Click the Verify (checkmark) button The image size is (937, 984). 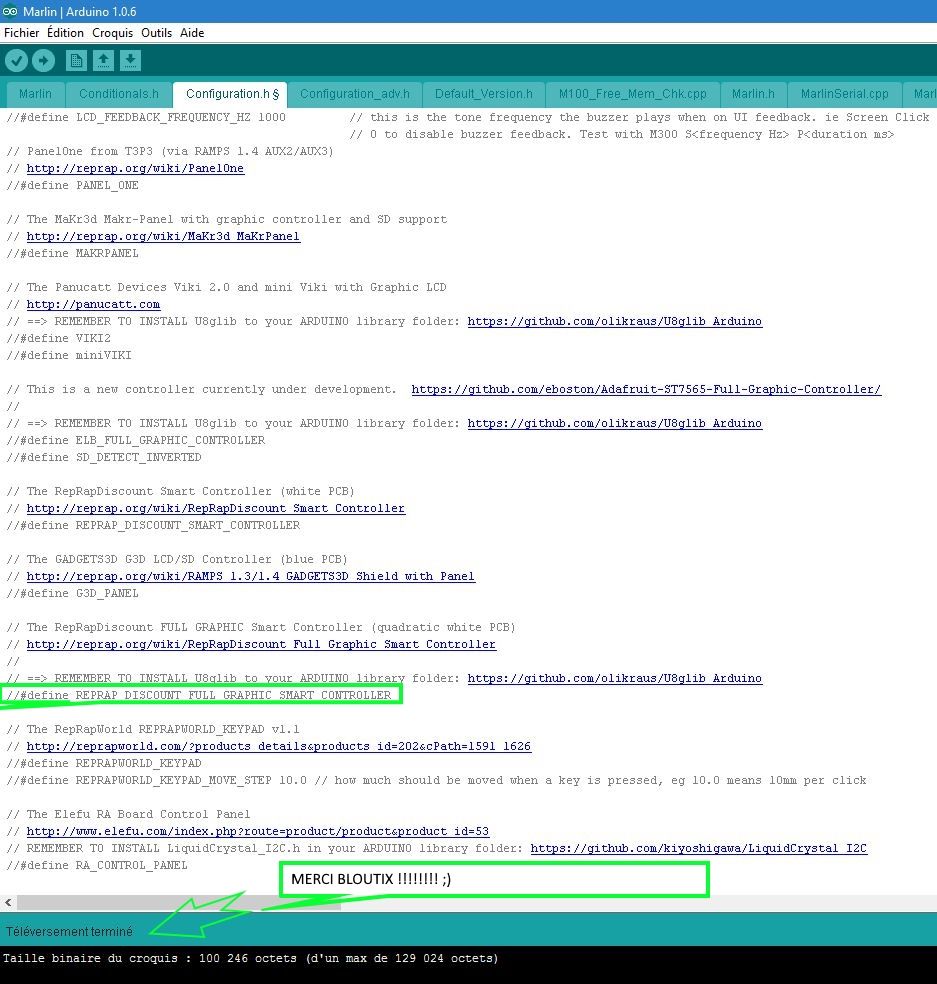[x=16, y=61]
